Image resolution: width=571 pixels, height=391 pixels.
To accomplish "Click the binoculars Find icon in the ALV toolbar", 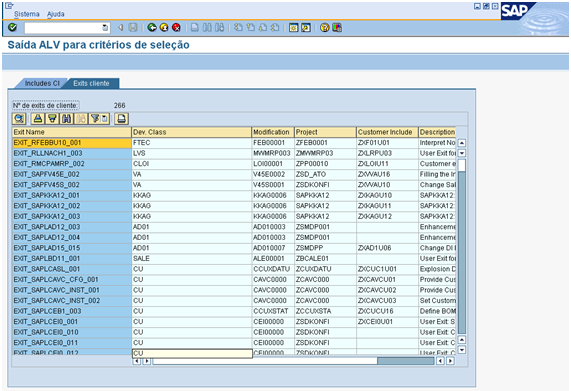I will pos(67,119).
